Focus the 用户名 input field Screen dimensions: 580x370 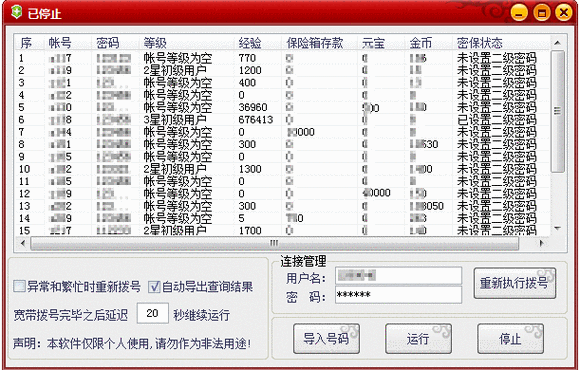pos(398,276)
